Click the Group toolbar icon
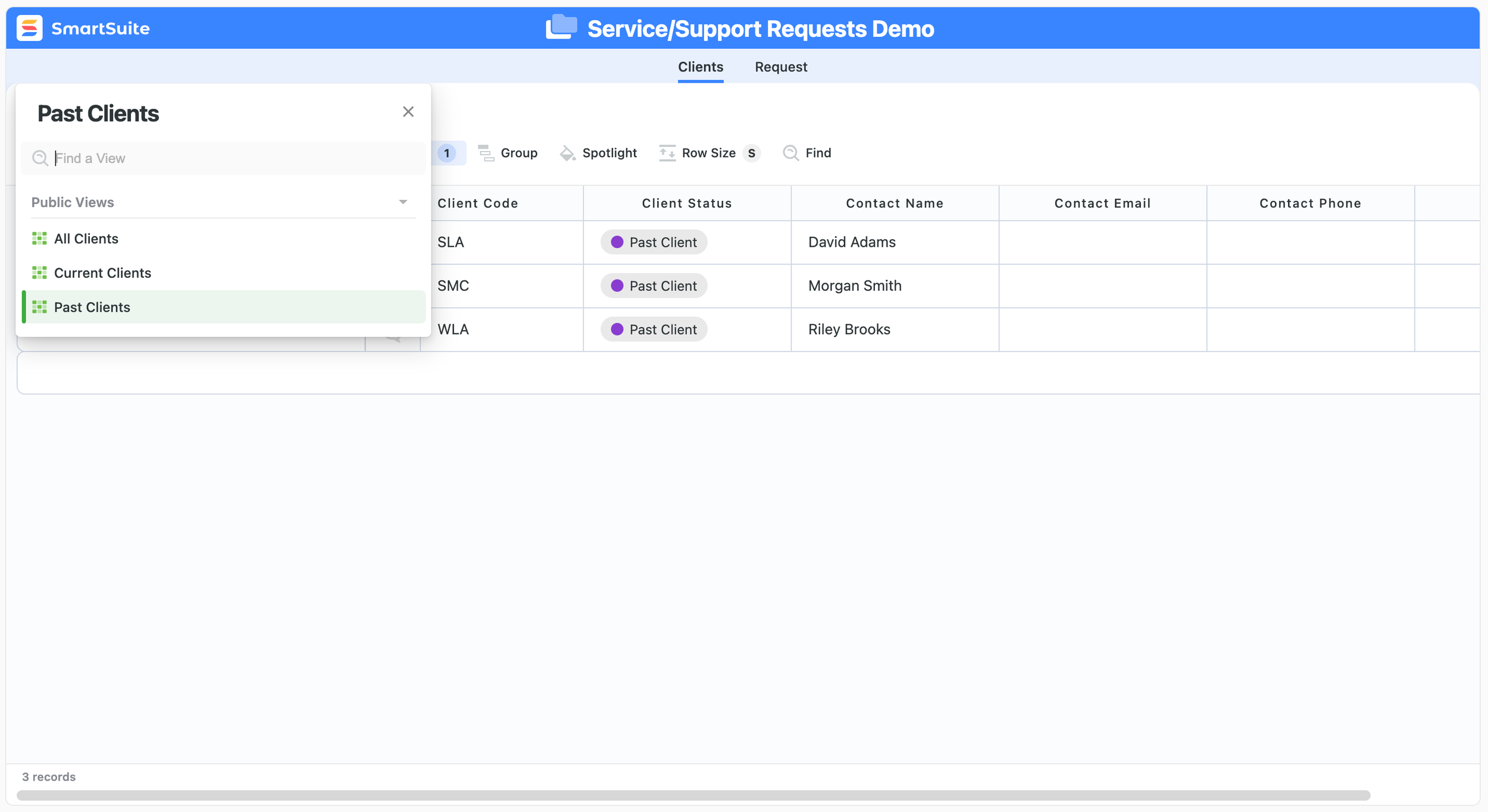The height and width of the screenshot is (812, 1488). pyautogui.click(x=486, y=153)
